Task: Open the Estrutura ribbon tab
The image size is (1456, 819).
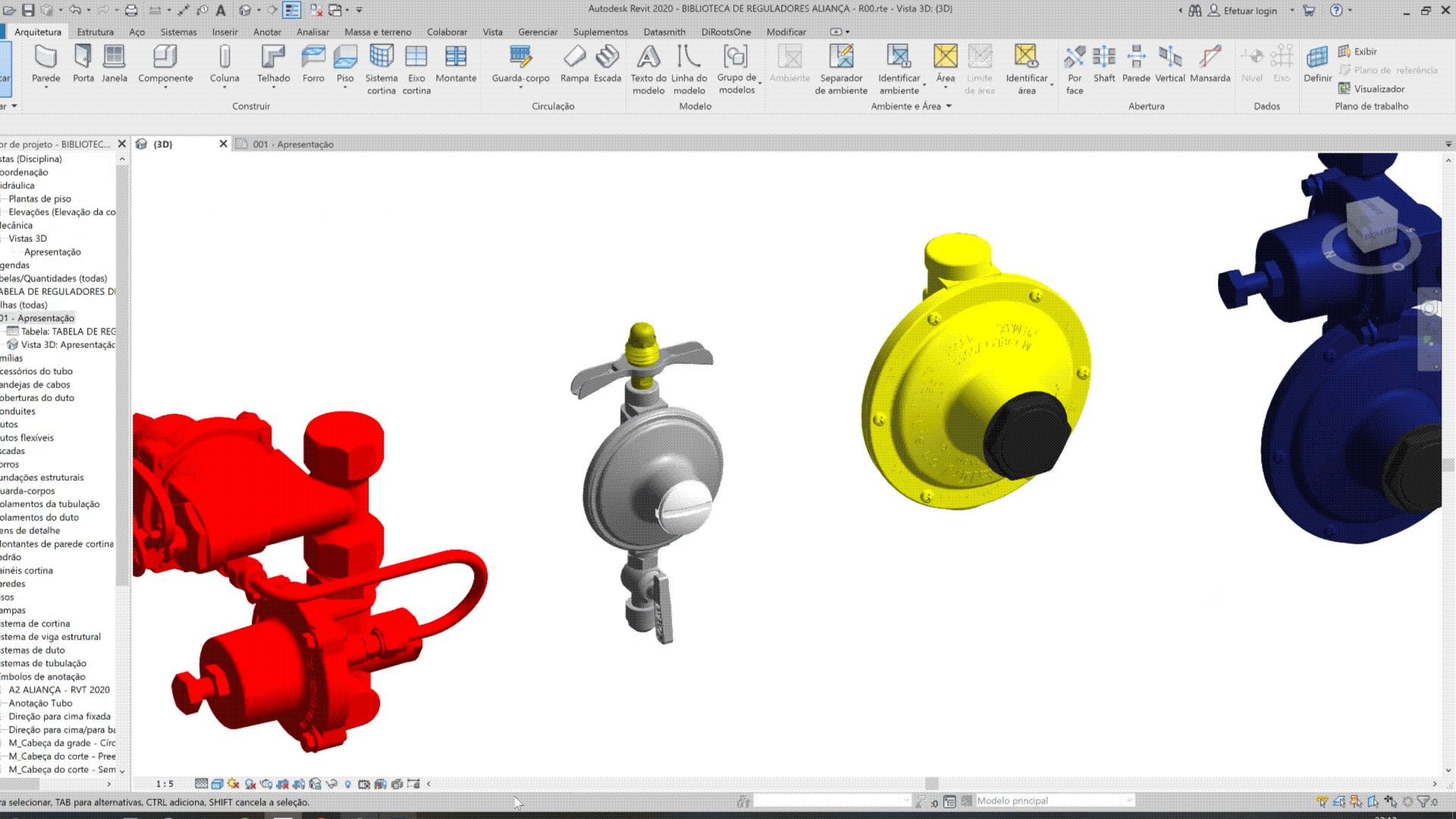Action: tap(95, 32)
